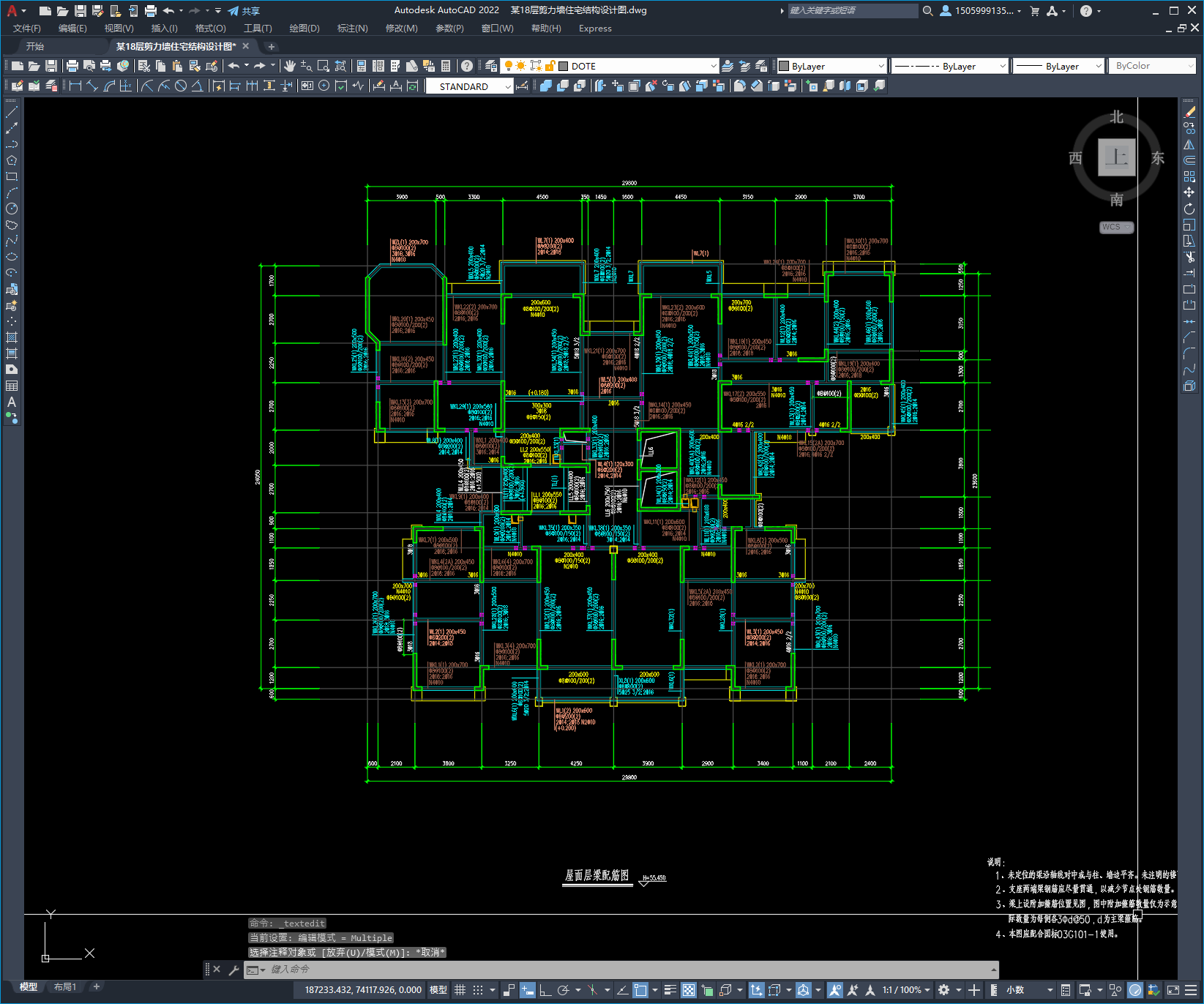The width and height of the screenshot is (1204, 1004).
Task: Click the add layout plus button
Action: point(96,987)
